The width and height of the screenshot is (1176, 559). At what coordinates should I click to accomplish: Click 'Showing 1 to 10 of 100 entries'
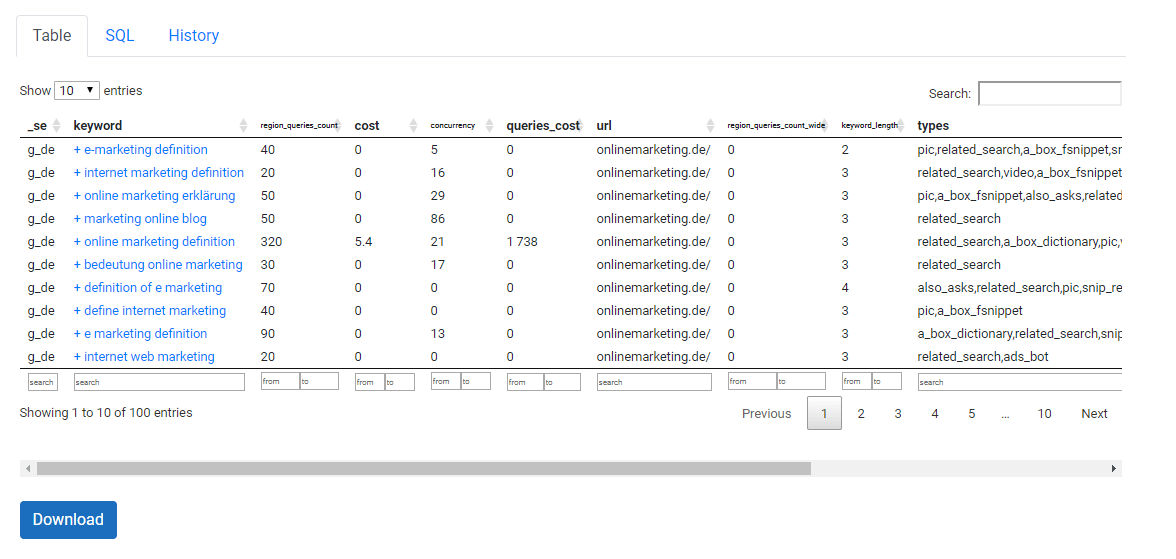pos(106,413)
